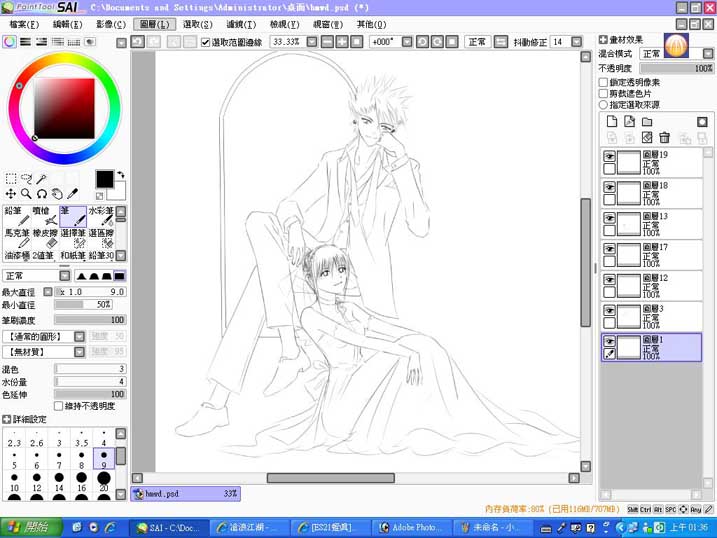The image size is (717, 538).
Task: Enable 剪裁遮色片 checkbox
Action: point(603,94)
